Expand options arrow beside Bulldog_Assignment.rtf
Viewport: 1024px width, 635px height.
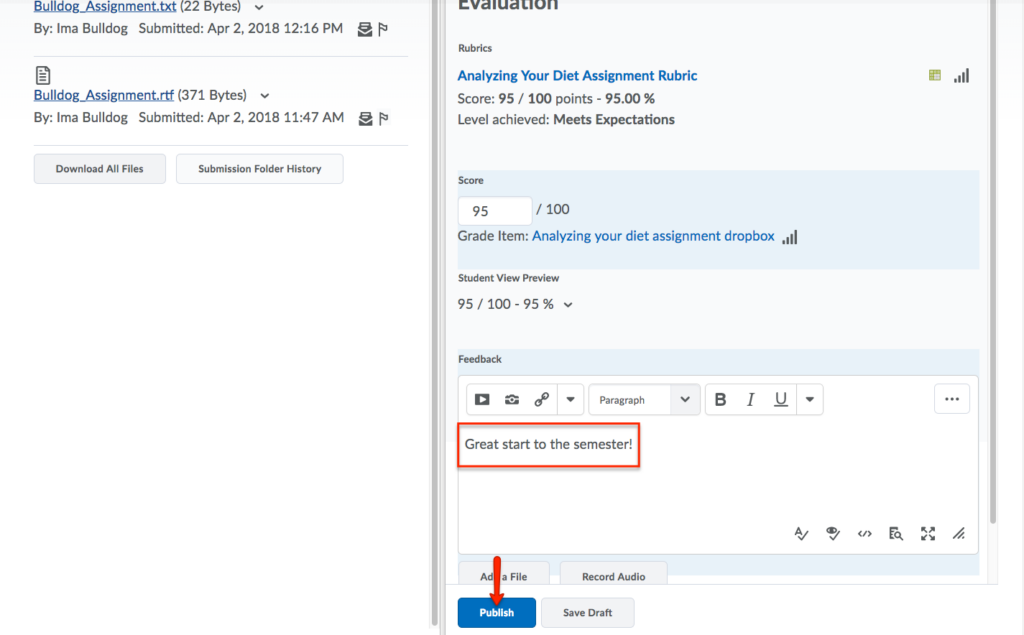264,96
